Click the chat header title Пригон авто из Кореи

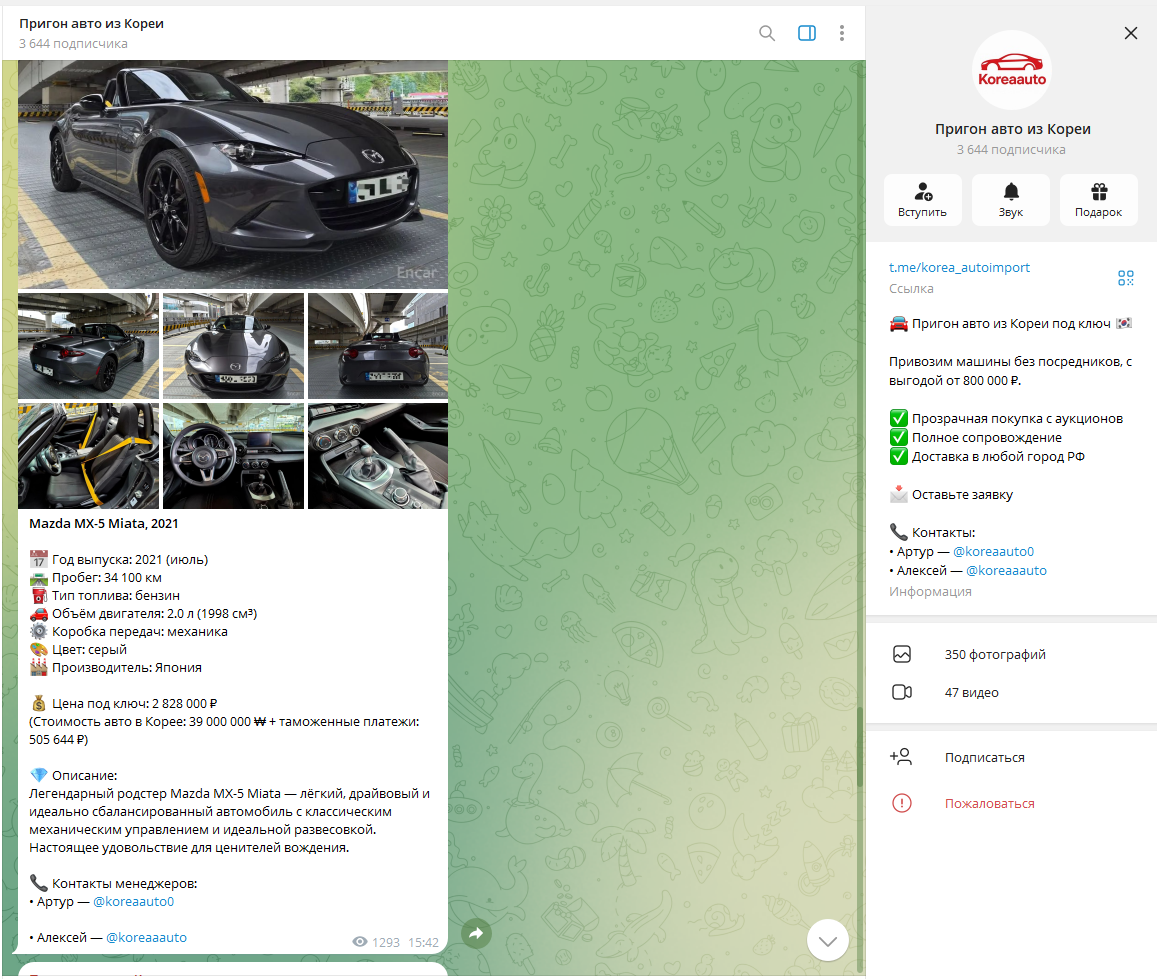tap(91, 23)
